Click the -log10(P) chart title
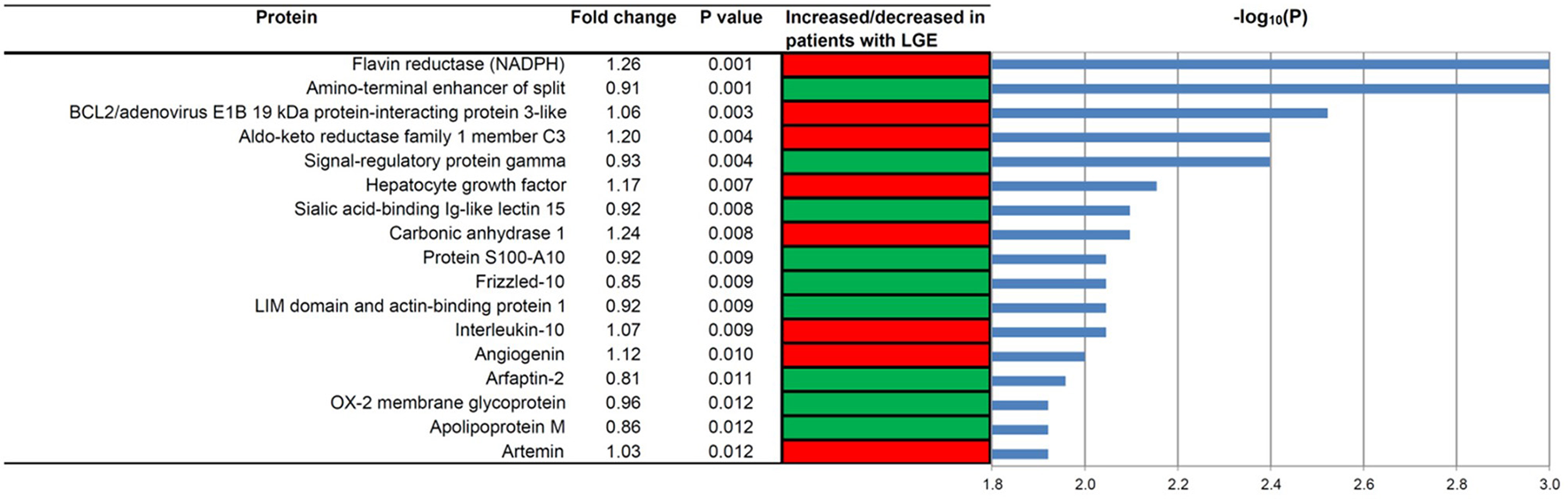The height and width of the screenshot is (499, 1568). click(x=1270, y=18)
